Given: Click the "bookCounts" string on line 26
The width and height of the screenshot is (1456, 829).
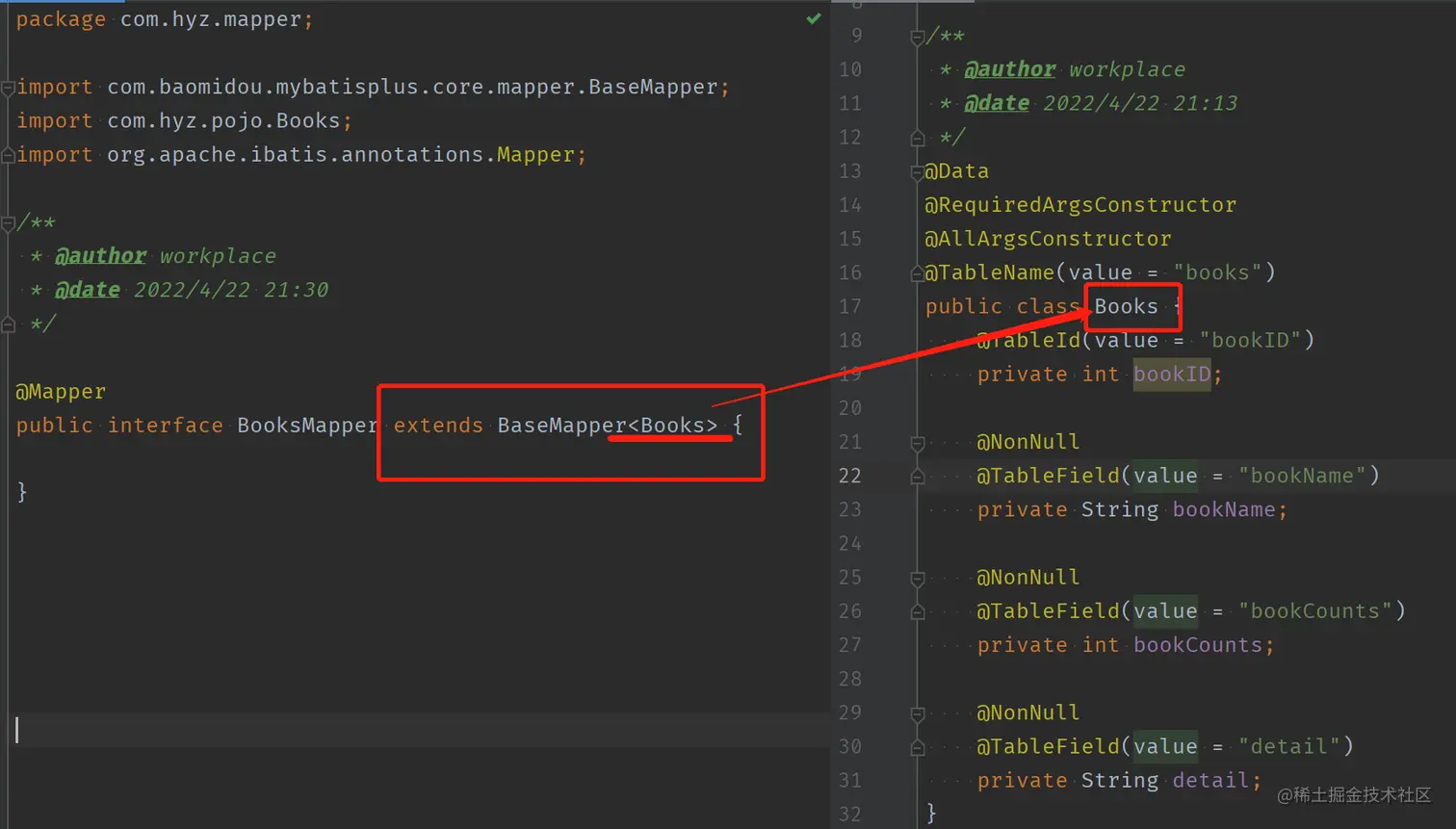Looking at the screenshot, I should [1315, 611].
